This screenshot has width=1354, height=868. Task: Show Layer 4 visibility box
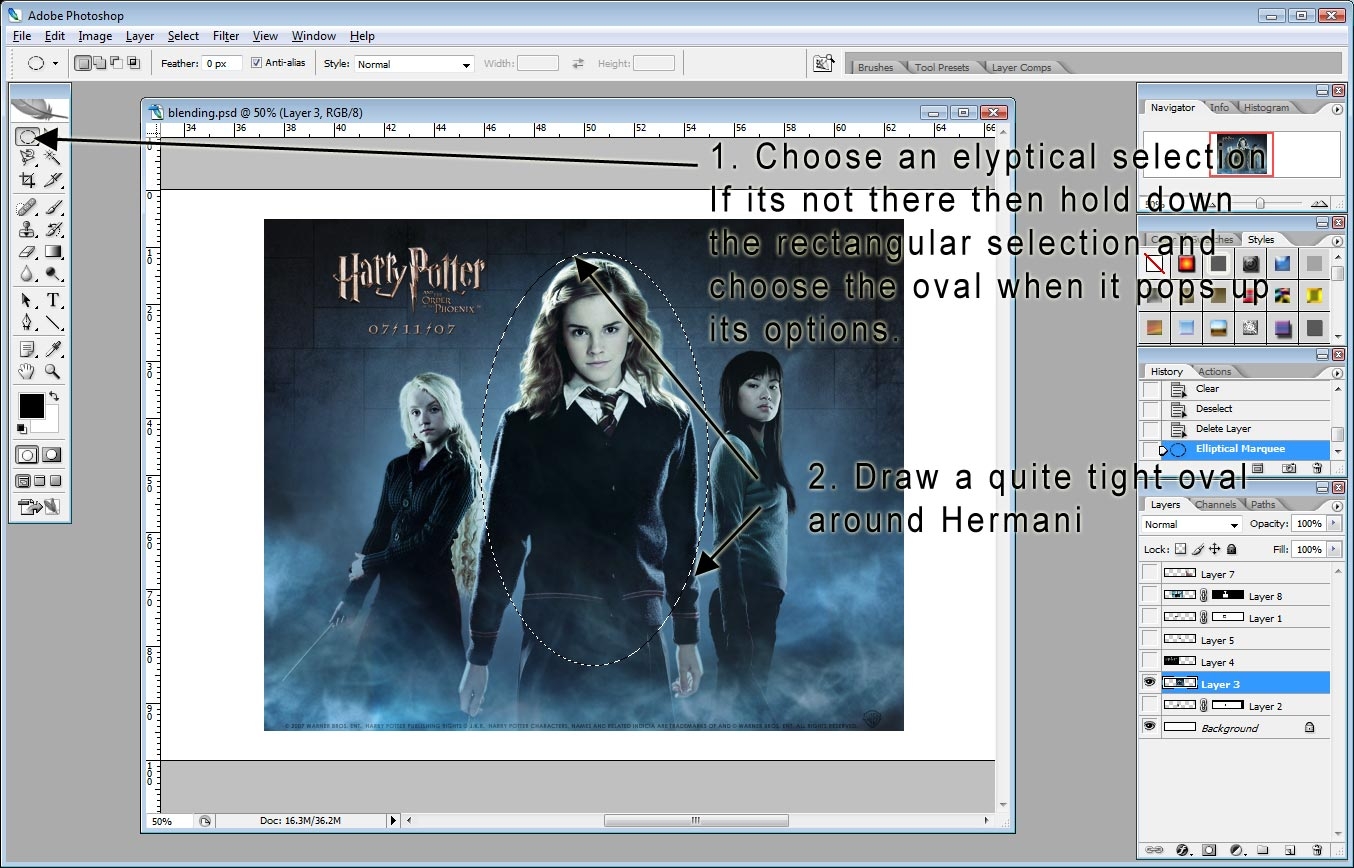coord(1150,661)
